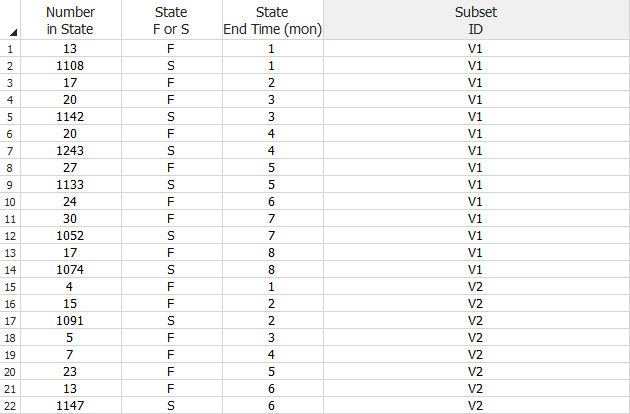Click the select-all corner triangle
The width and height of the screenshot is (630, 414).
point(12,31)
